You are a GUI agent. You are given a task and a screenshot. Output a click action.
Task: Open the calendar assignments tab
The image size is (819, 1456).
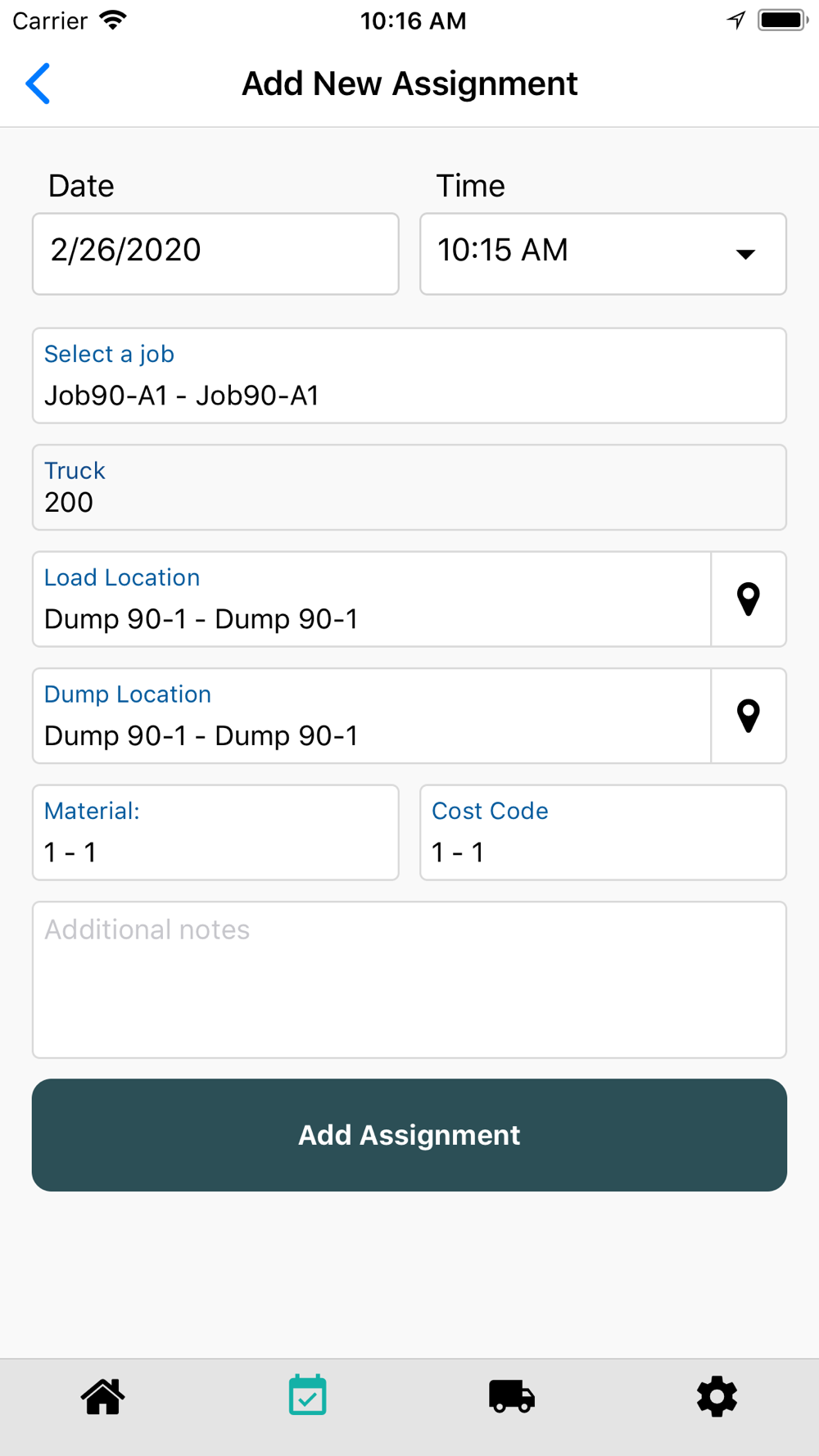pyautogui.click(x=307, y=1395)
